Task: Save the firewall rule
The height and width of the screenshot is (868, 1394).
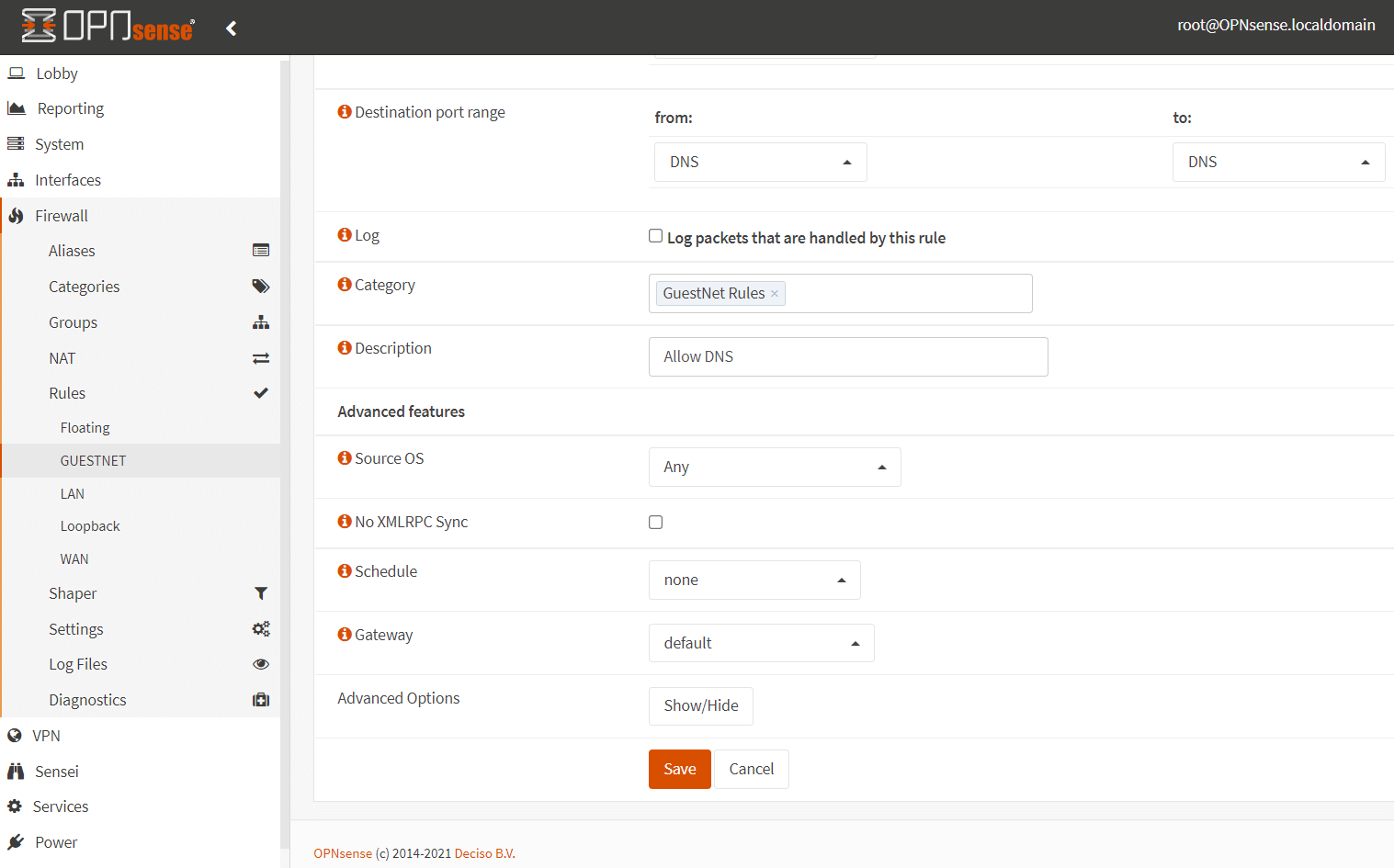Action: 679,769
